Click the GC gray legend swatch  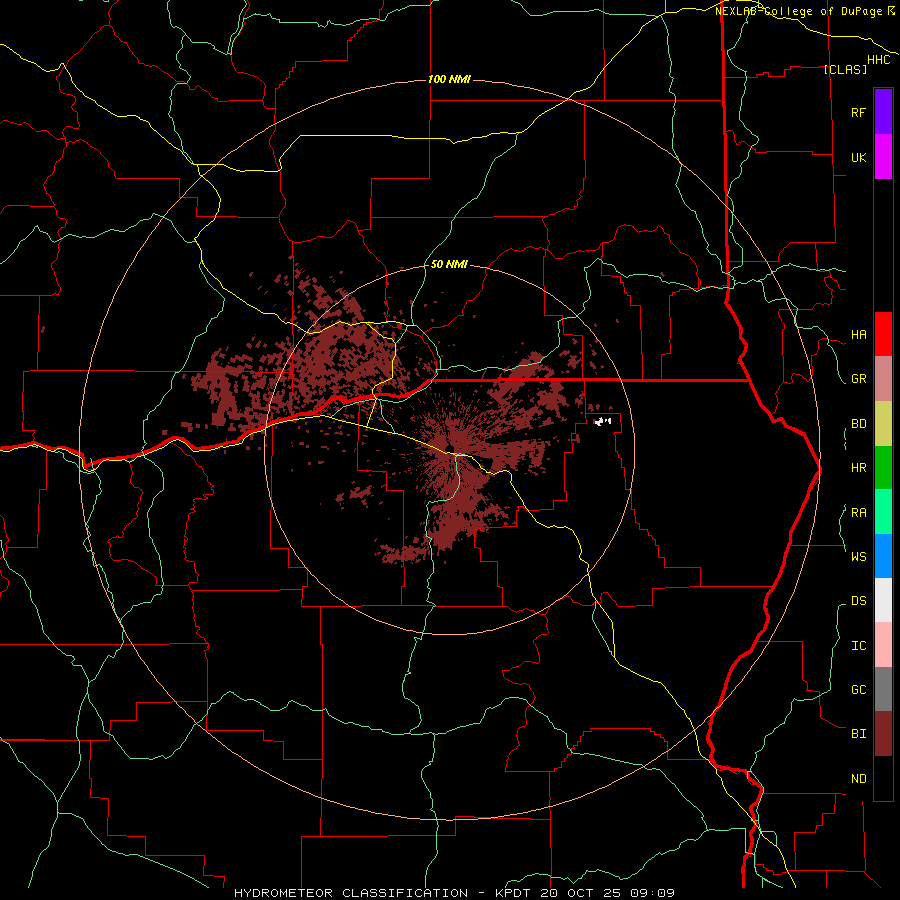883,689
